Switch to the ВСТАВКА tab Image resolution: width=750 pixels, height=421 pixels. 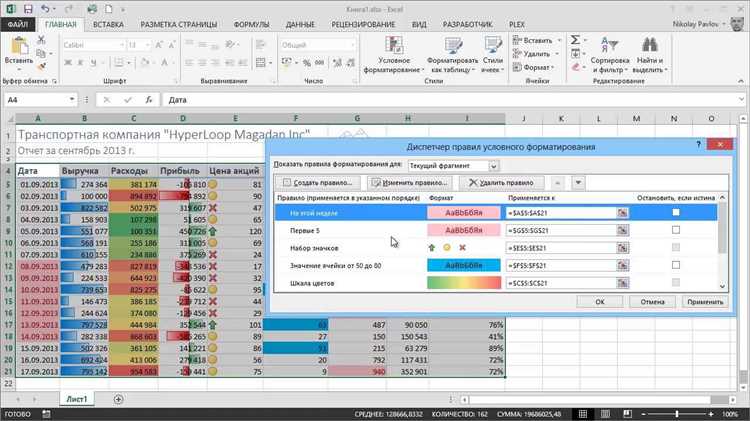coord(108,24)
